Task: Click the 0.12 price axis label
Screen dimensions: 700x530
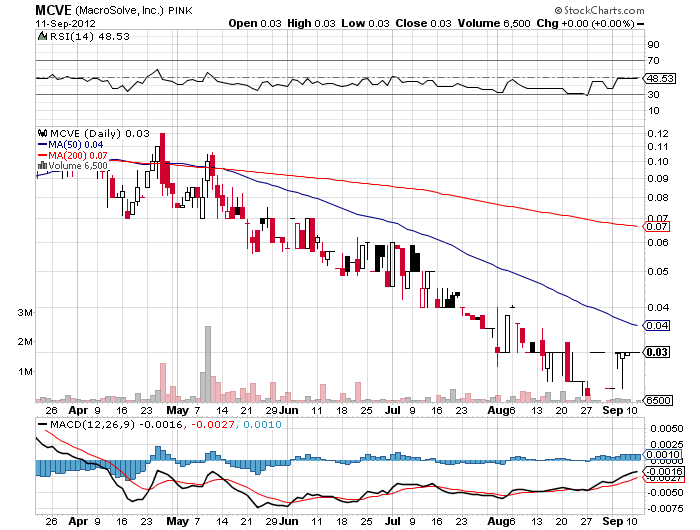Action: 658,134
